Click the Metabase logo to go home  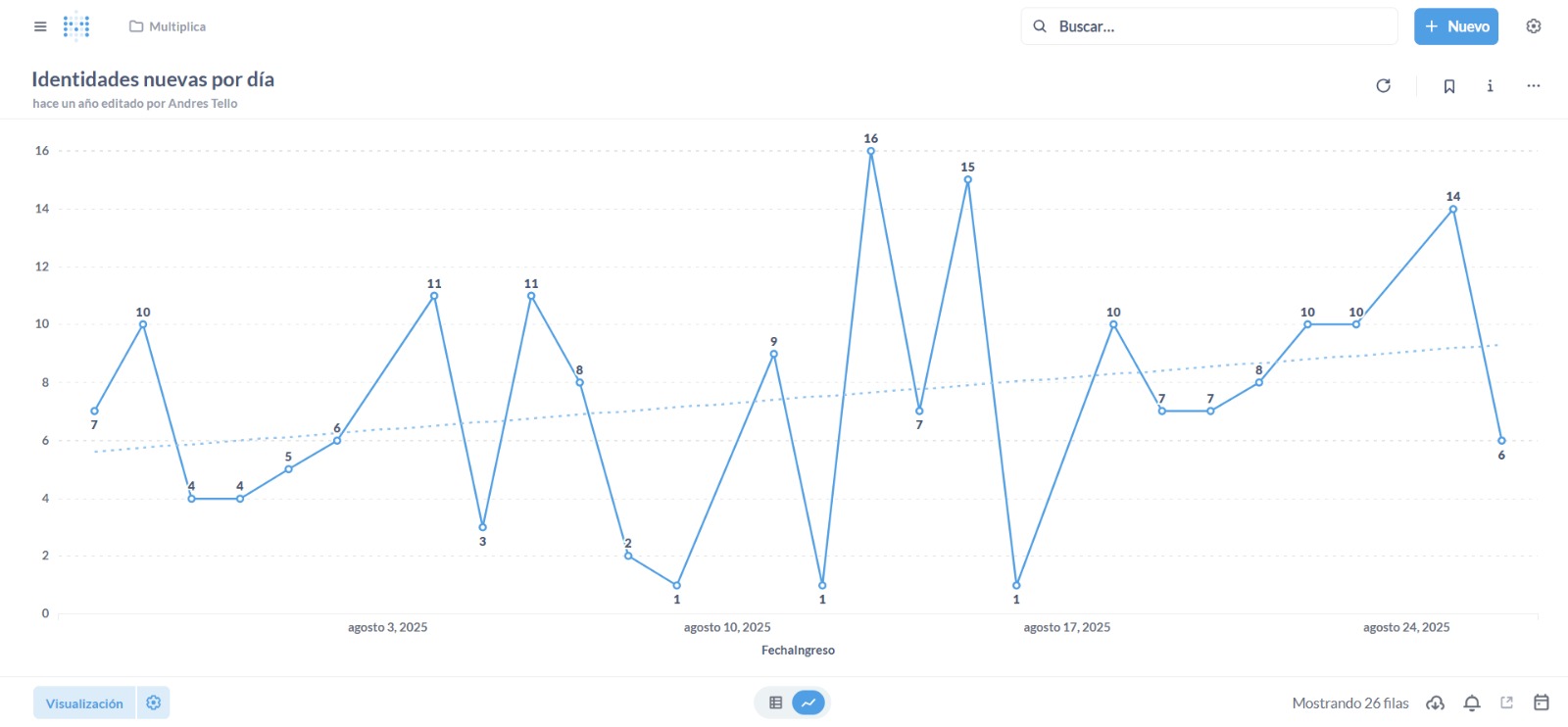click(76, 26)
